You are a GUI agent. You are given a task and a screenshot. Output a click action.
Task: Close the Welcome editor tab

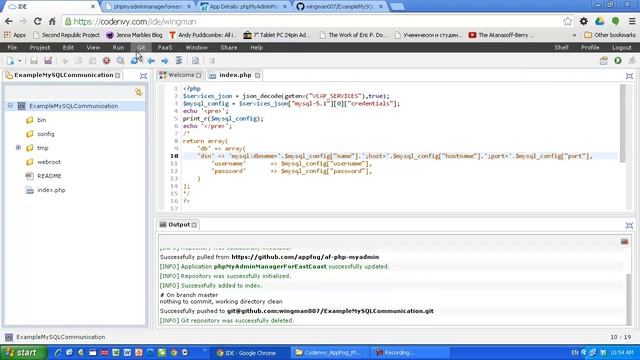pyautogui.click(x=198, y=76)
